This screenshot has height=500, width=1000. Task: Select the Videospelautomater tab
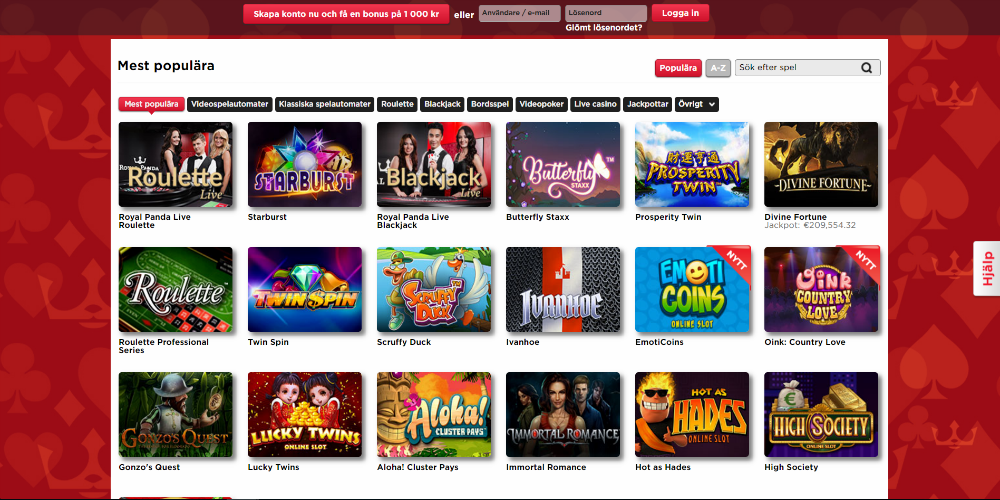click(230, 105)
